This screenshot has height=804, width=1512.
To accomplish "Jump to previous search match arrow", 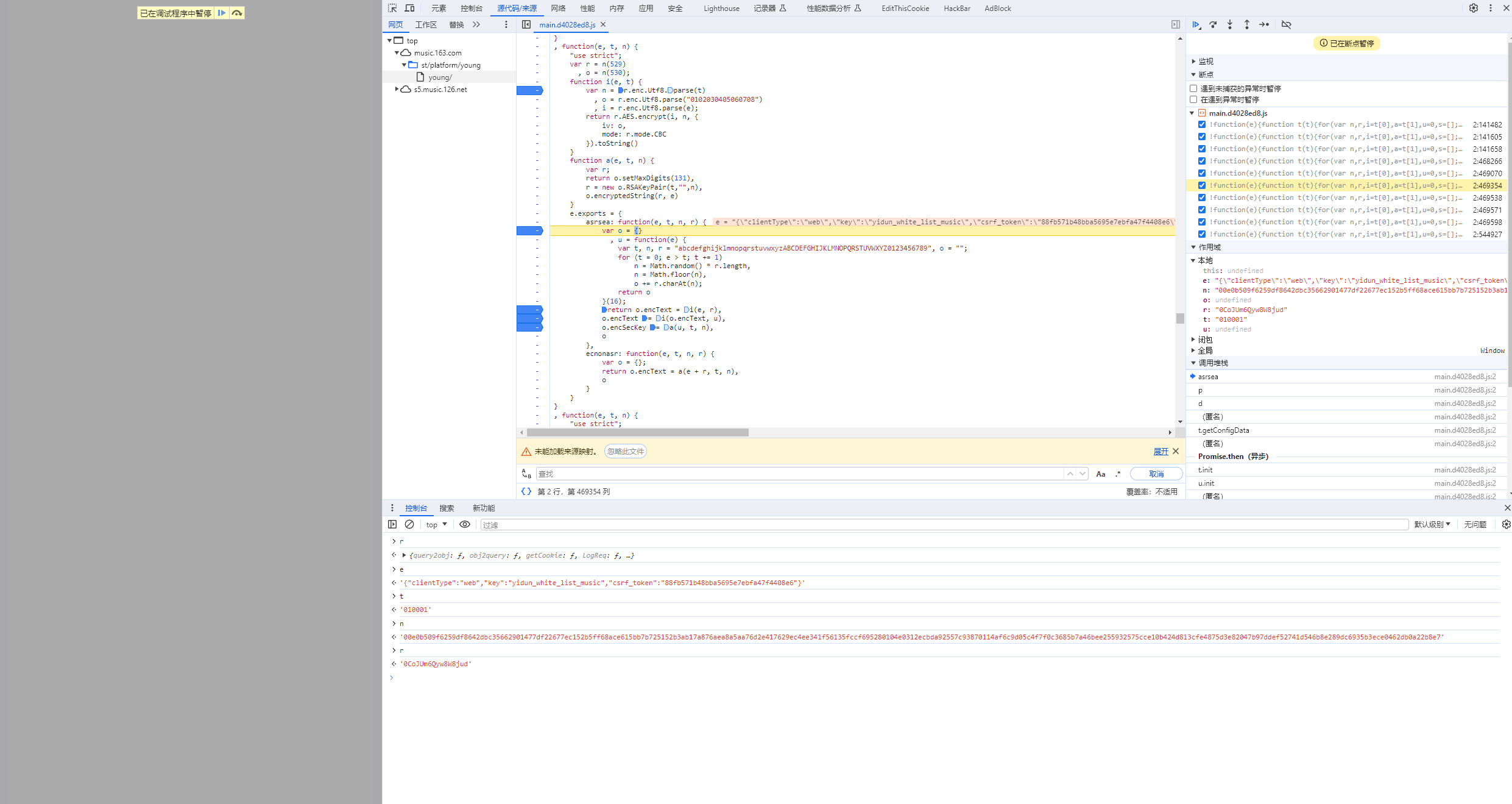I will (x=1070, y=474).
